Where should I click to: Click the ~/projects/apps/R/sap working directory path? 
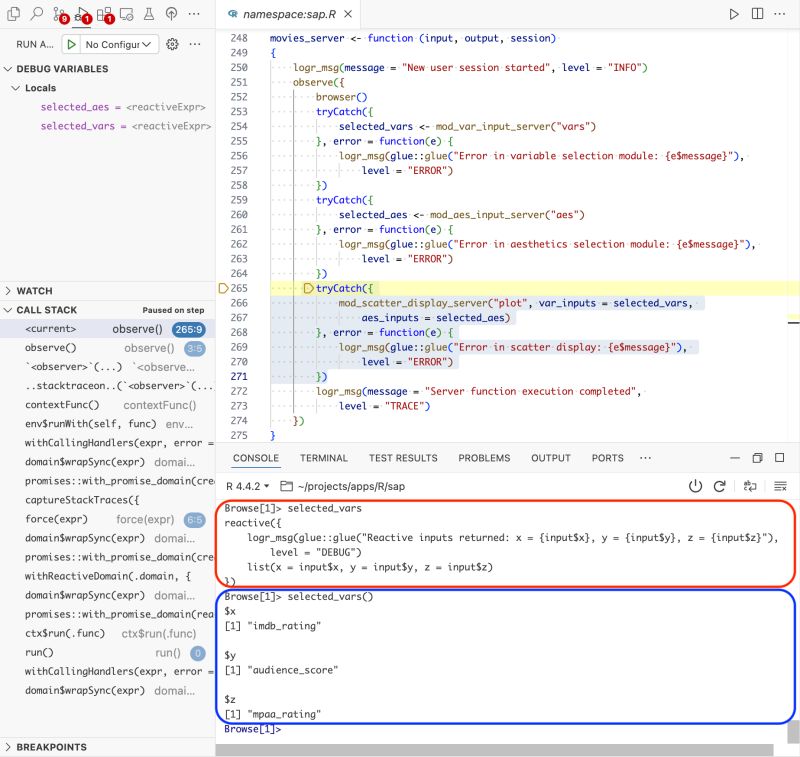351,486
